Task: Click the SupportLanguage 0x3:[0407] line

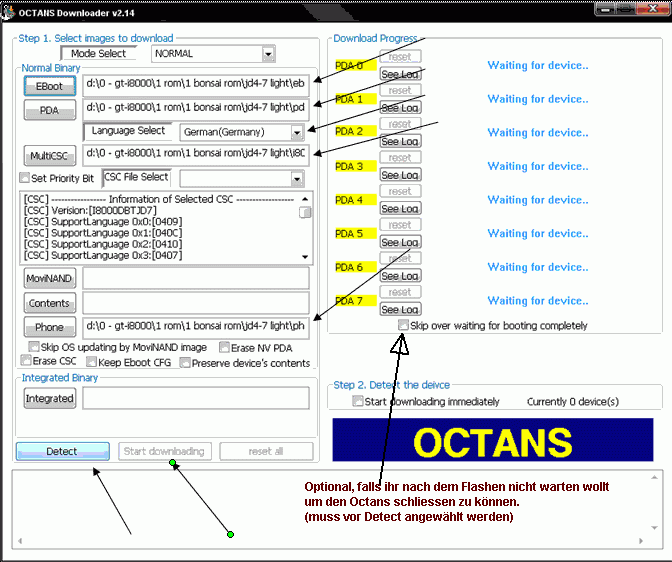Action: (103, 255)
